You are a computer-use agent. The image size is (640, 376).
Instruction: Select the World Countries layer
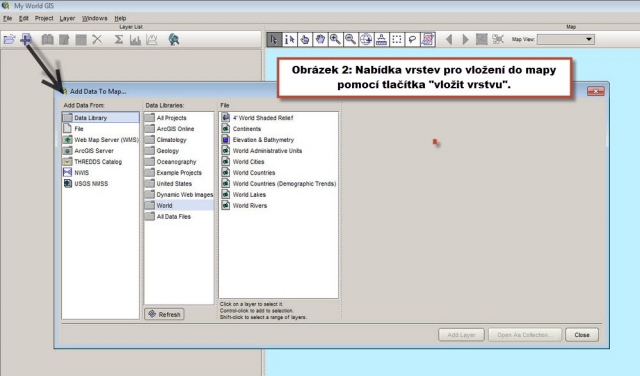pyautogui.click(x=279, y=173)
